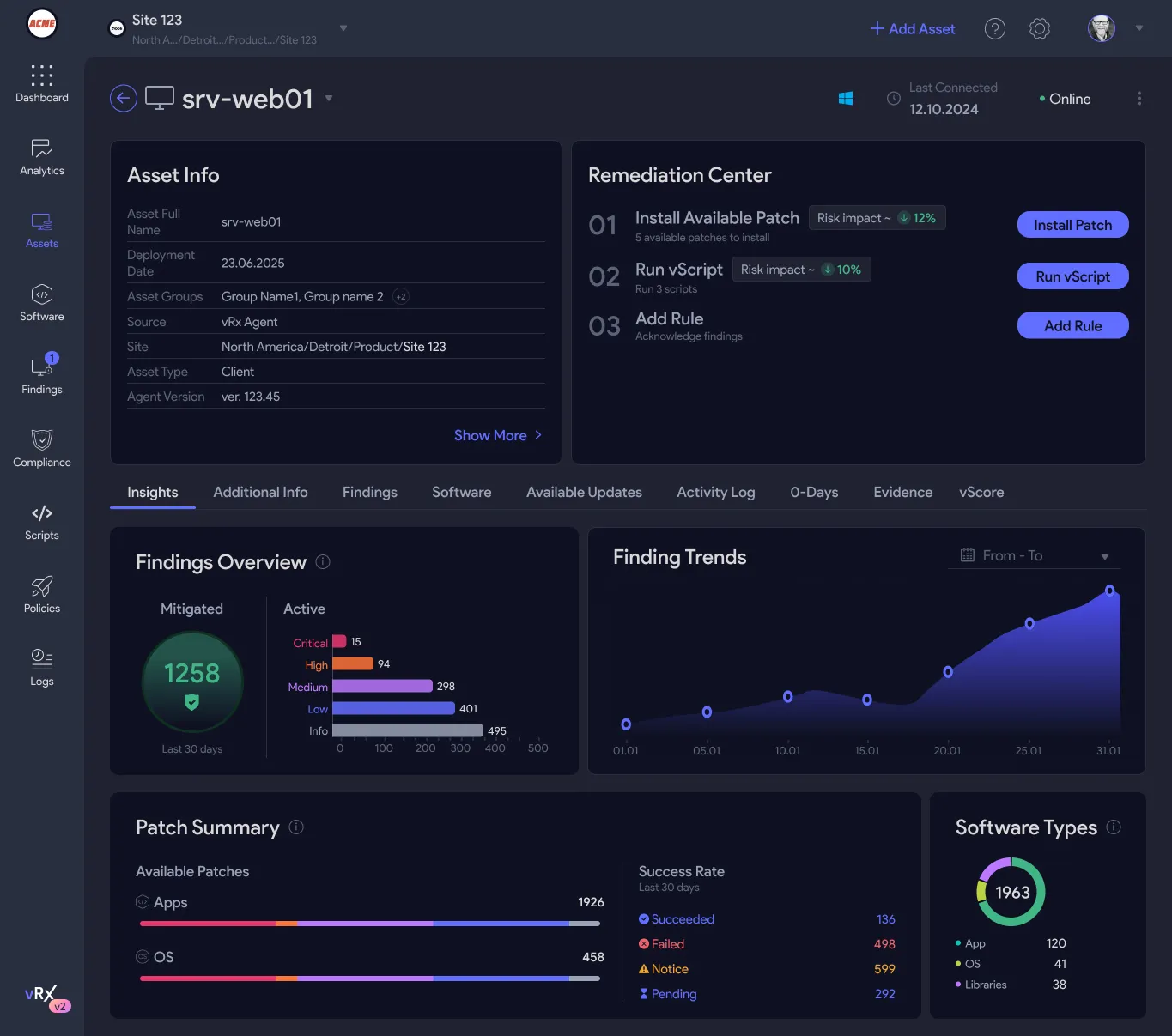Image resolution: width=1172 pixels, height=1036 pixels.
Task: Click Findings Overview info icon
Action: [x=323, y=561]
